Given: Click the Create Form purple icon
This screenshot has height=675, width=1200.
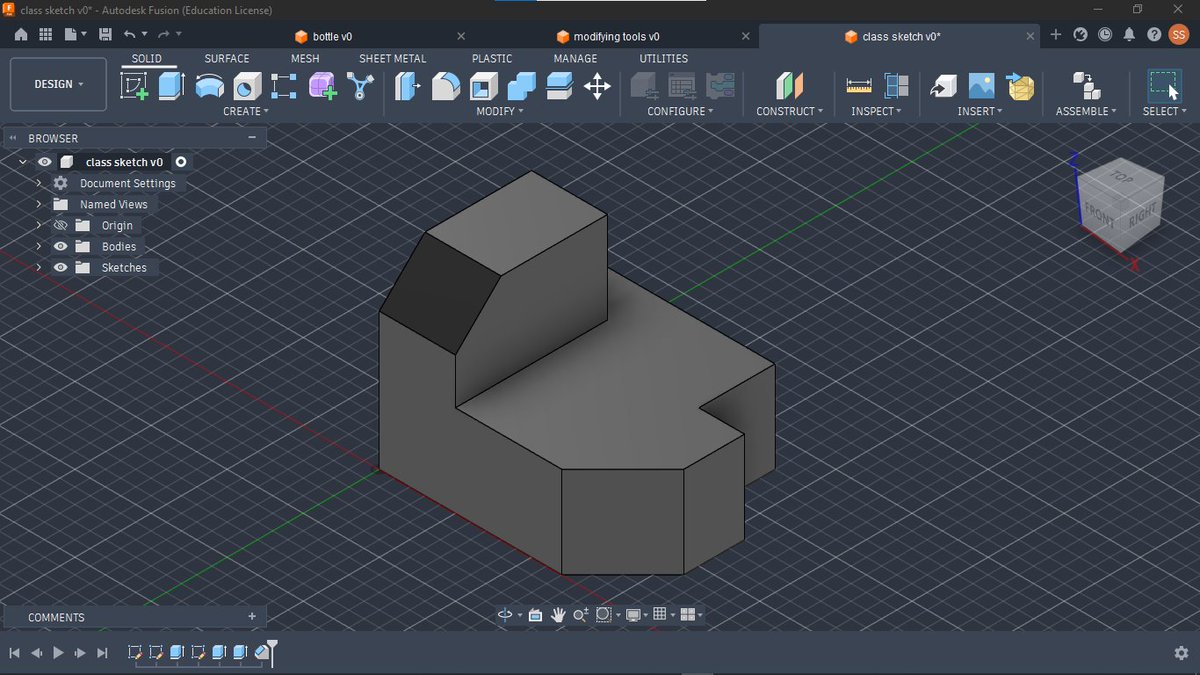Looking at the screenshot, I should [x=322, y=86].
